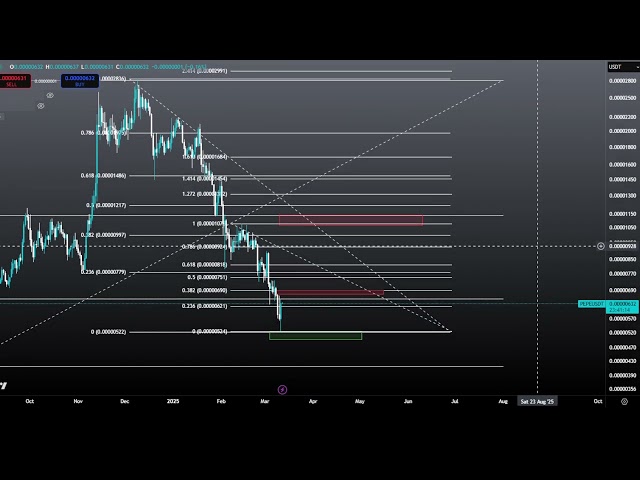This screenshot has height=480, width=640.
Task: Click the blue BUY button
Action: pos(79,80)
